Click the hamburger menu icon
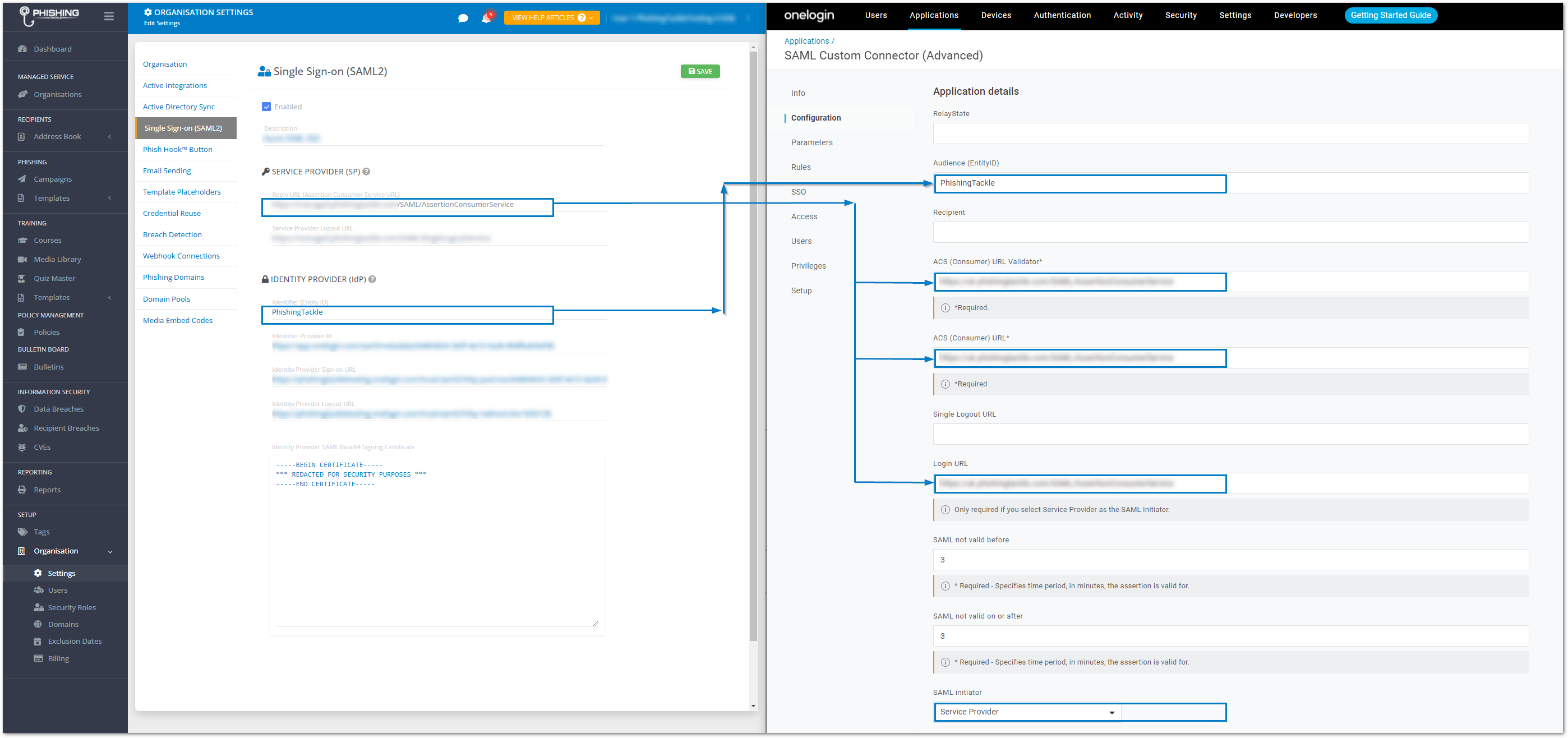The height and width of the screenshot is (738, 1568). pos(109,16)
